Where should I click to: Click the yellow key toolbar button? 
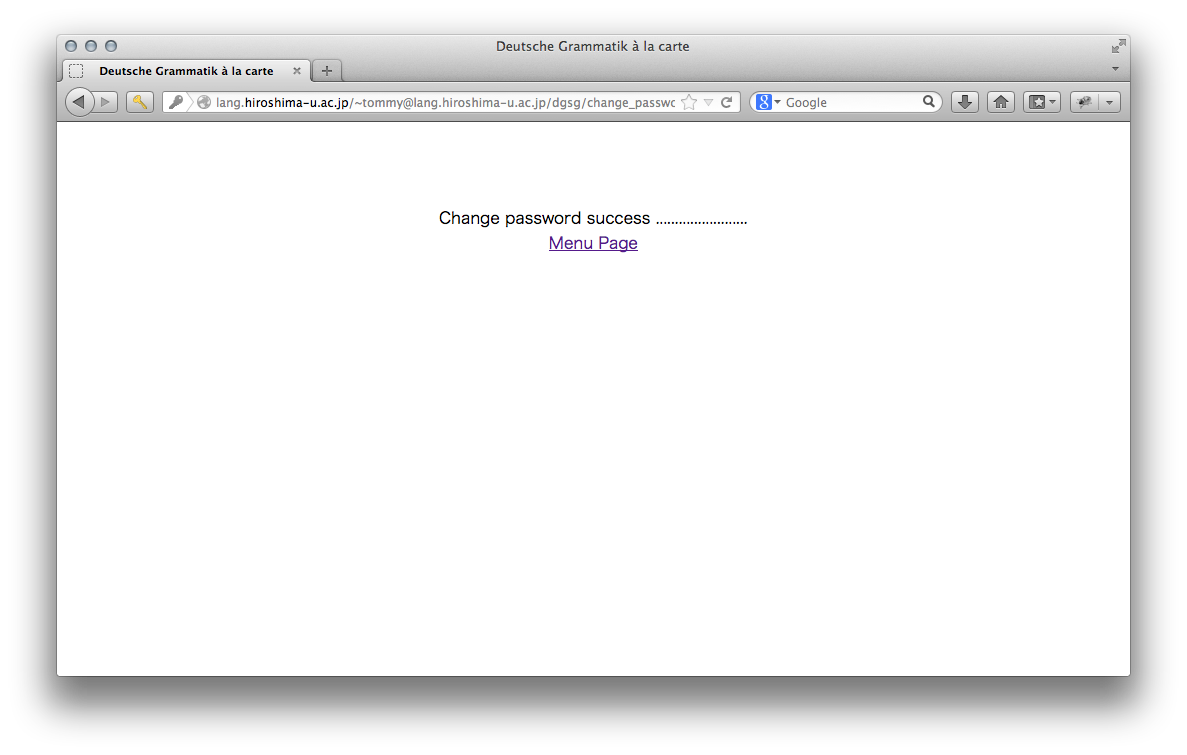click(140, 102)
